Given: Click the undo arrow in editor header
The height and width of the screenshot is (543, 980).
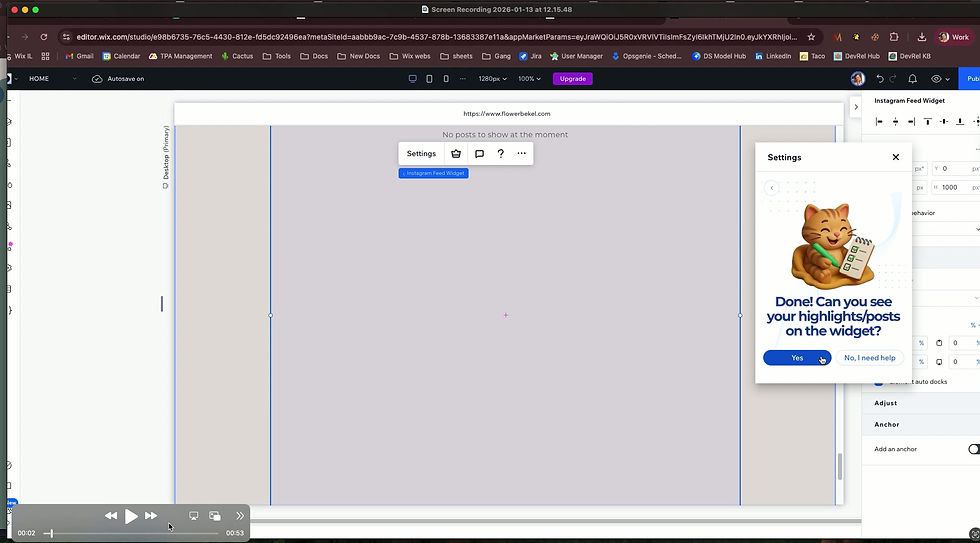Looking at the screenshot, I should [x=879, y=79].
